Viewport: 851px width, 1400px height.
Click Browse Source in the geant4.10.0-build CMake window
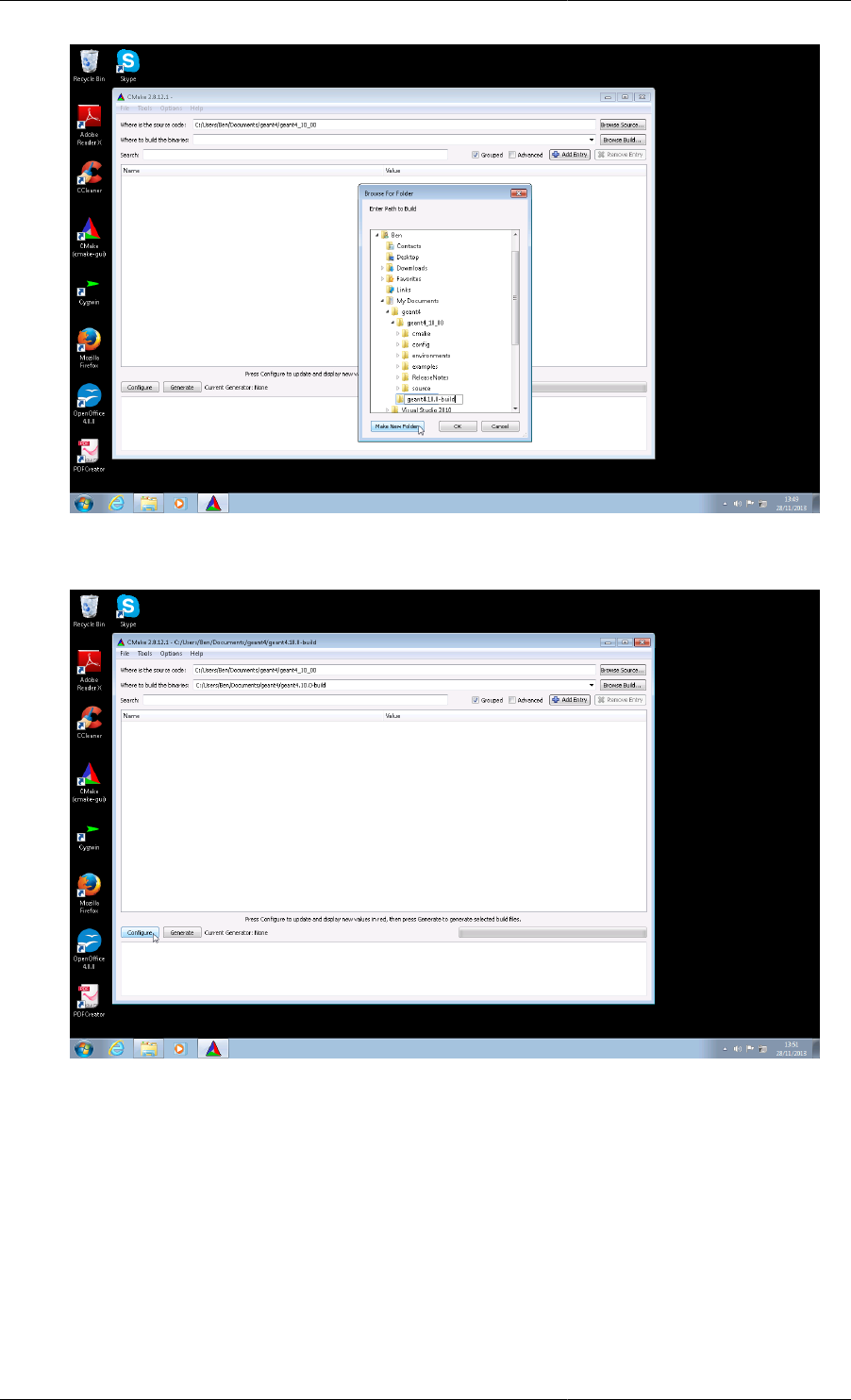pos(623,670)
